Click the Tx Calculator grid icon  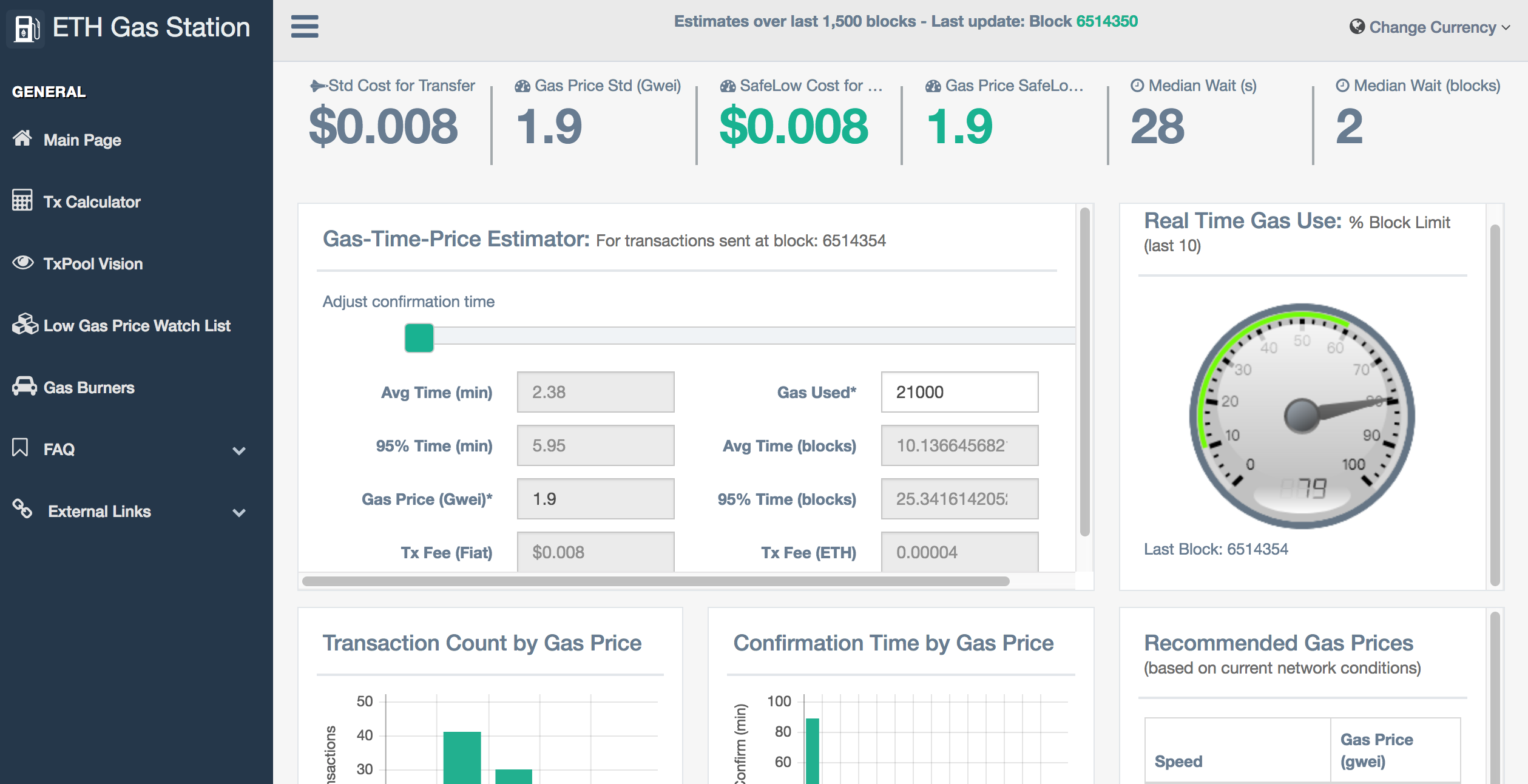(22, 200)
